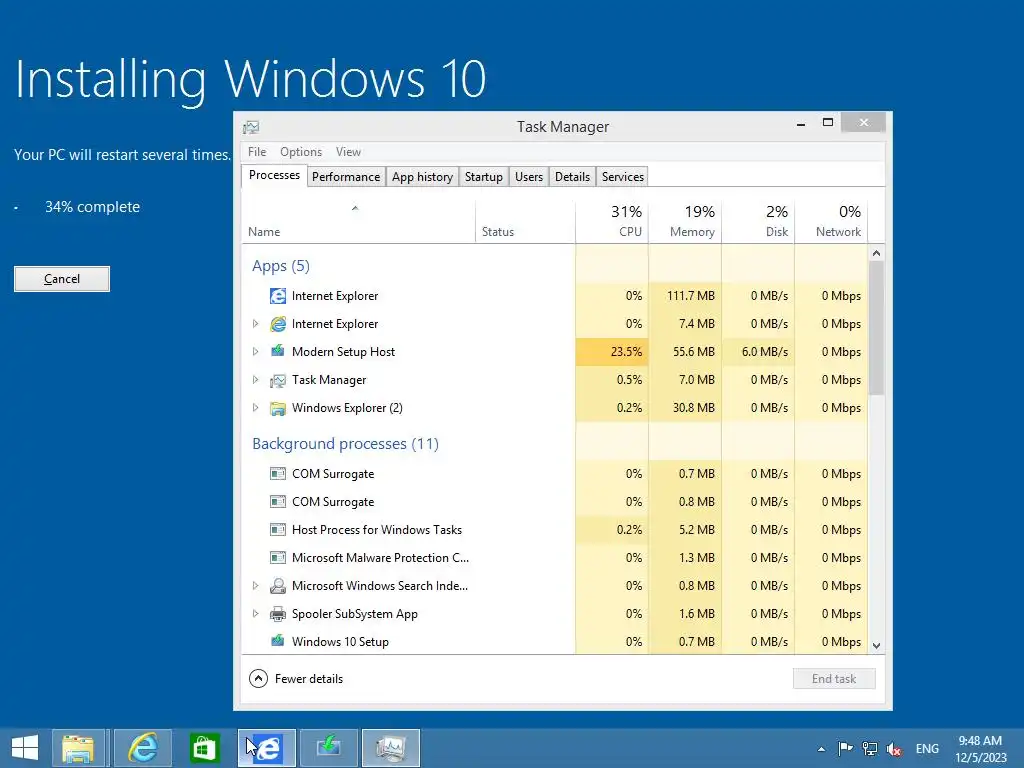Click the 111.7 MB memory value
Viewport: 1024px width, 768px height.
click(690, 296)
